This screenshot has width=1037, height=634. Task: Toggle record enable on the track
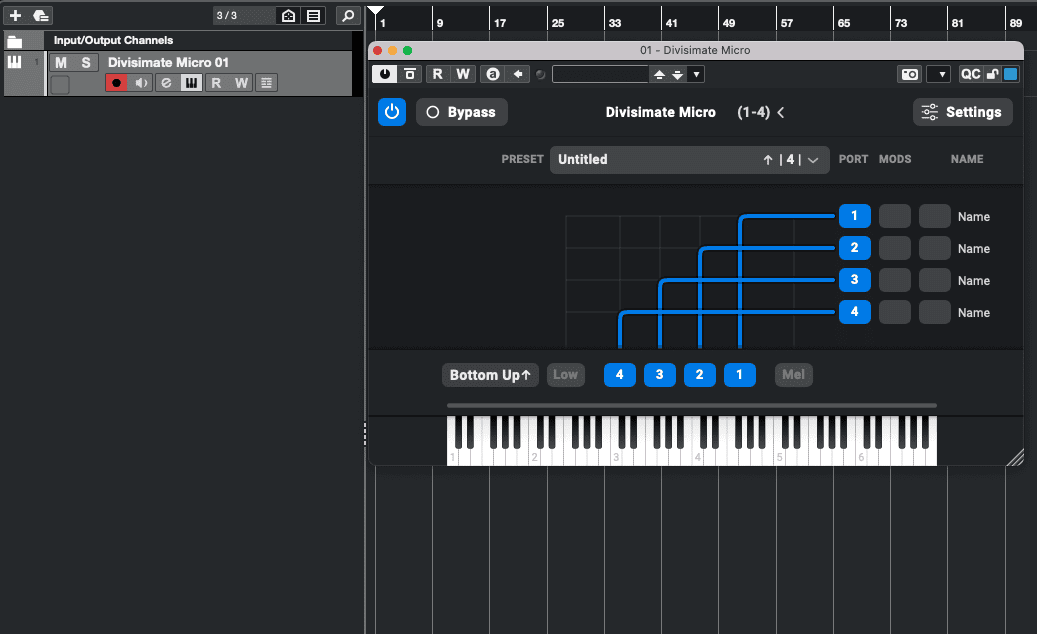[116, 83]
